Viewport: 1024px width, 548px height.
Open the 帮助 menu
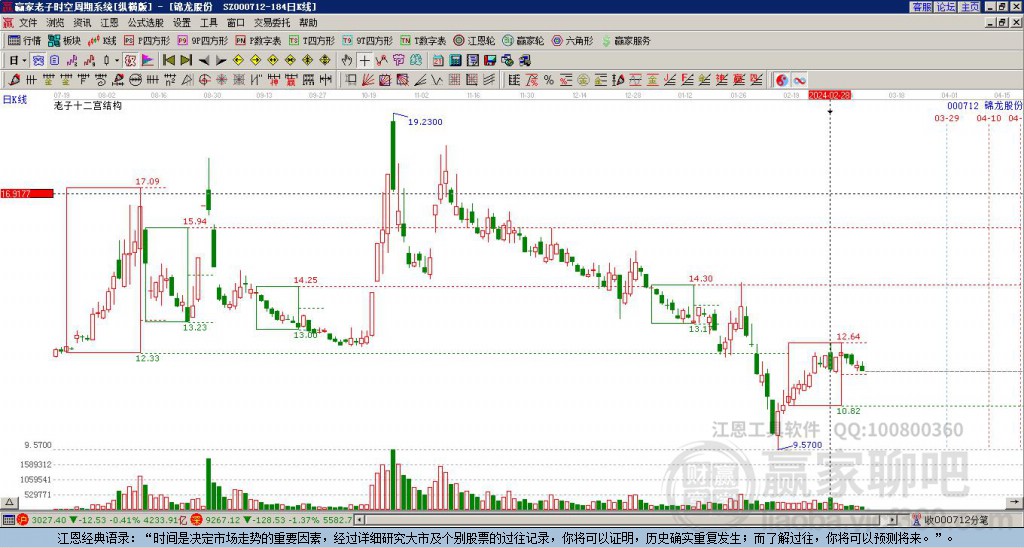308,23
